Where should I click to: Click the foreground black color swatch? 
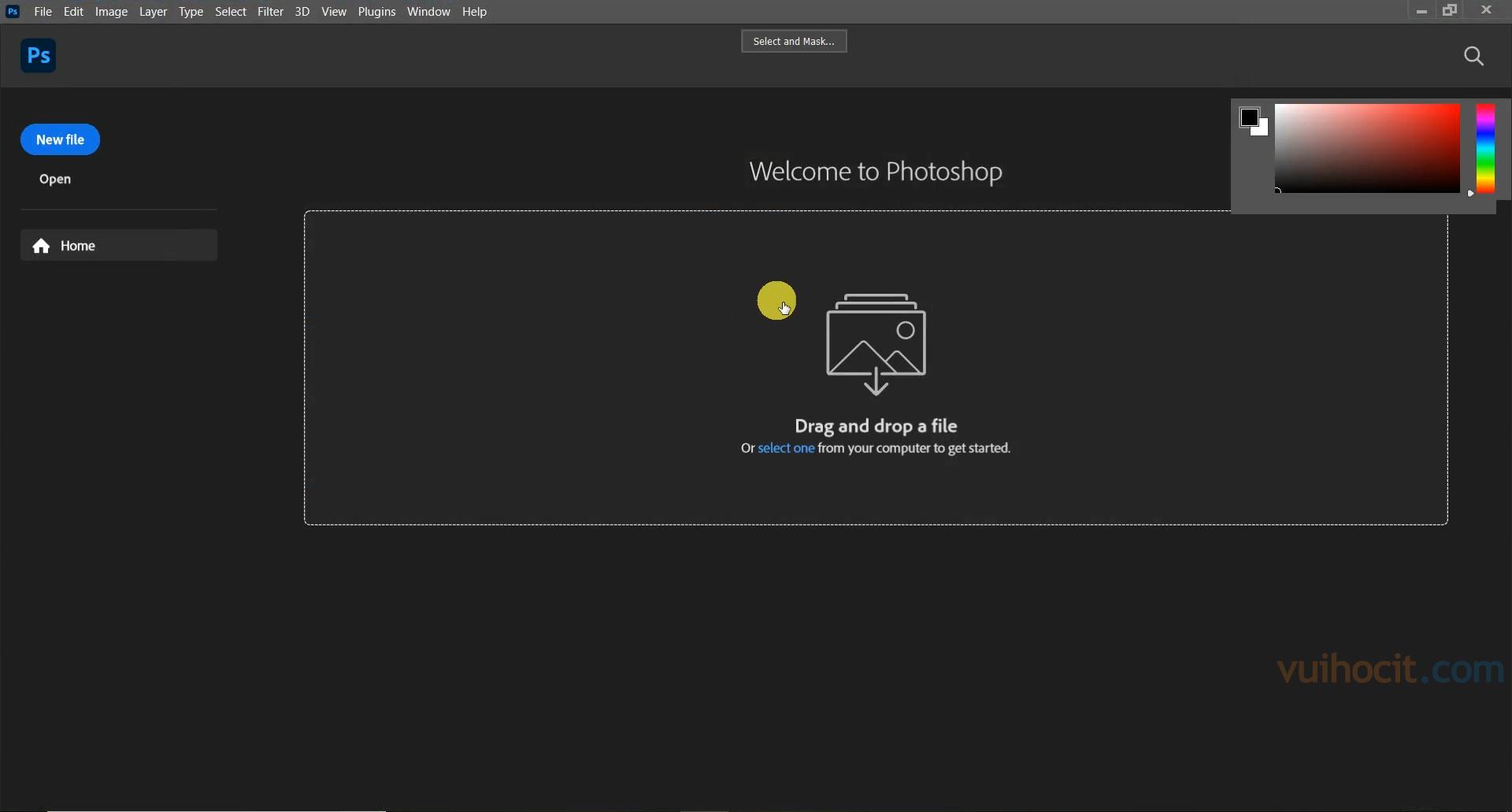(x=1249, y=117)
